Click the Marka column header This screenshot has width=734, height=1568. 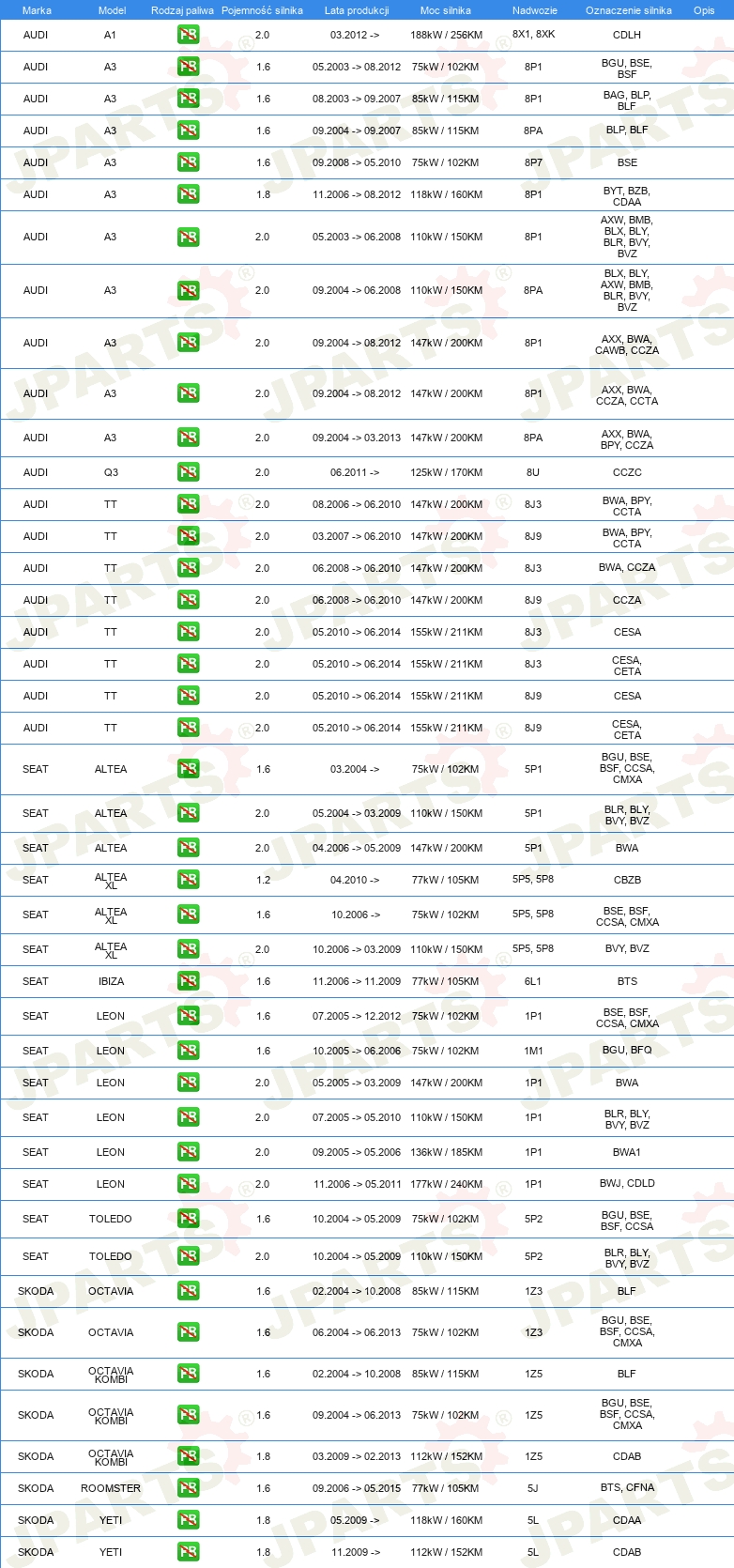[x=37, y=10]
